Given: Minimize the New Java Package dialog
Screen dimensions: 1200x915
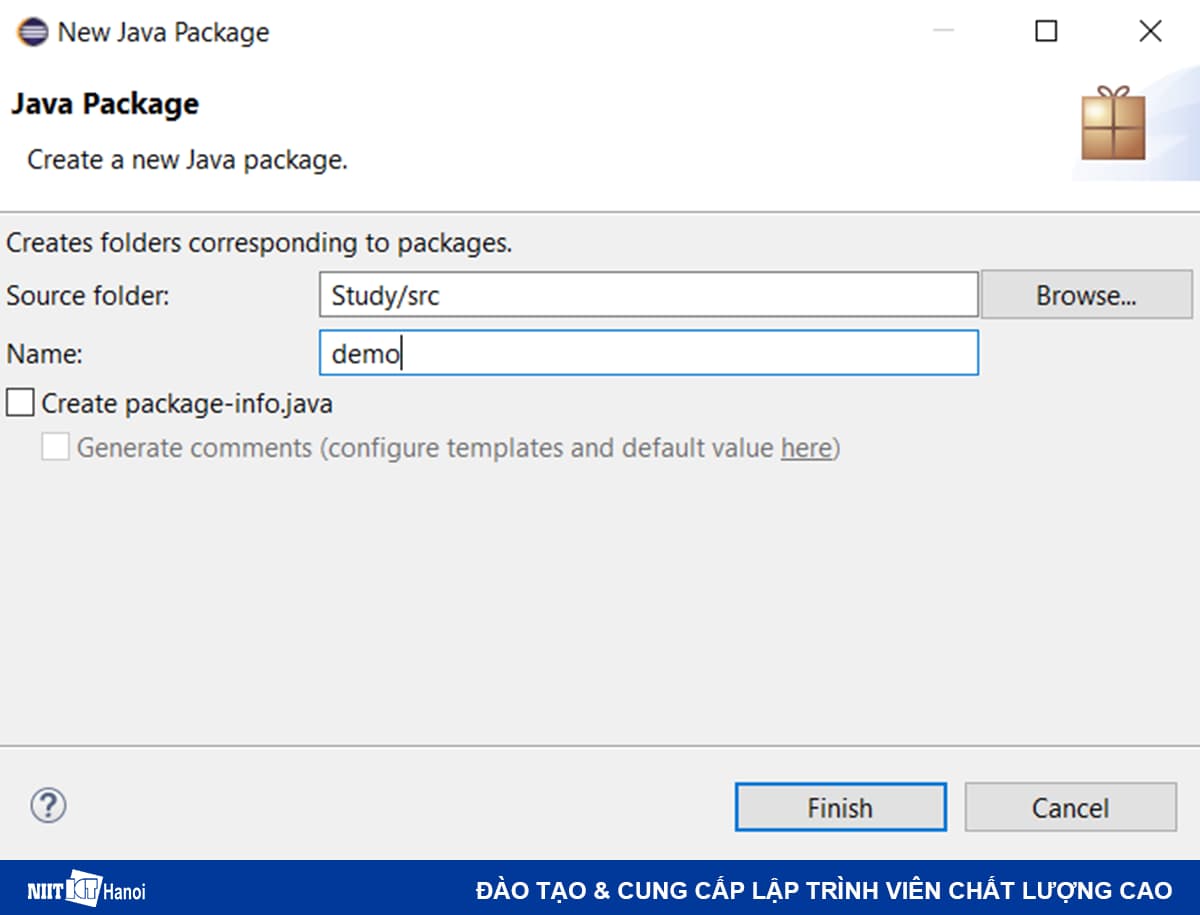Looking at the screenshot, I should (x=944, y=31).
